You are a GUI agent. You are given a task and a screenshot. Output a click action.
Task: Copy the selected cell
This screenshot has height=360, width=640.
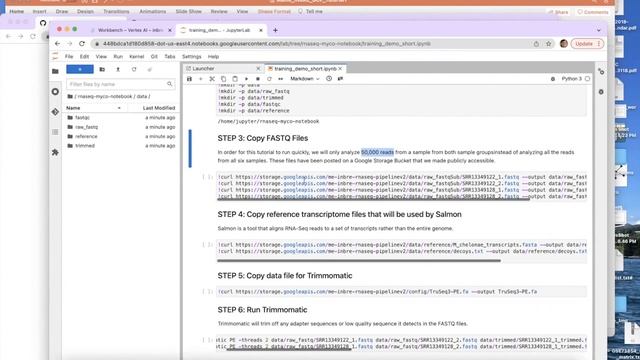coord(223,79)
